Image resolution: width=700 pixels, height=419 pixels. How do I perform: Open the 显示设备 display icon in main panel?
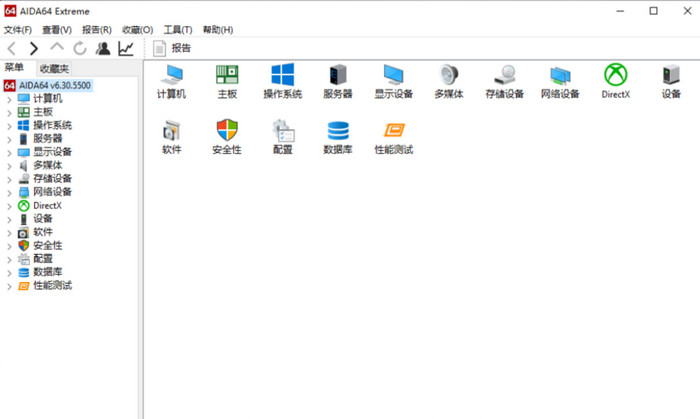click(x=393, y=81)
